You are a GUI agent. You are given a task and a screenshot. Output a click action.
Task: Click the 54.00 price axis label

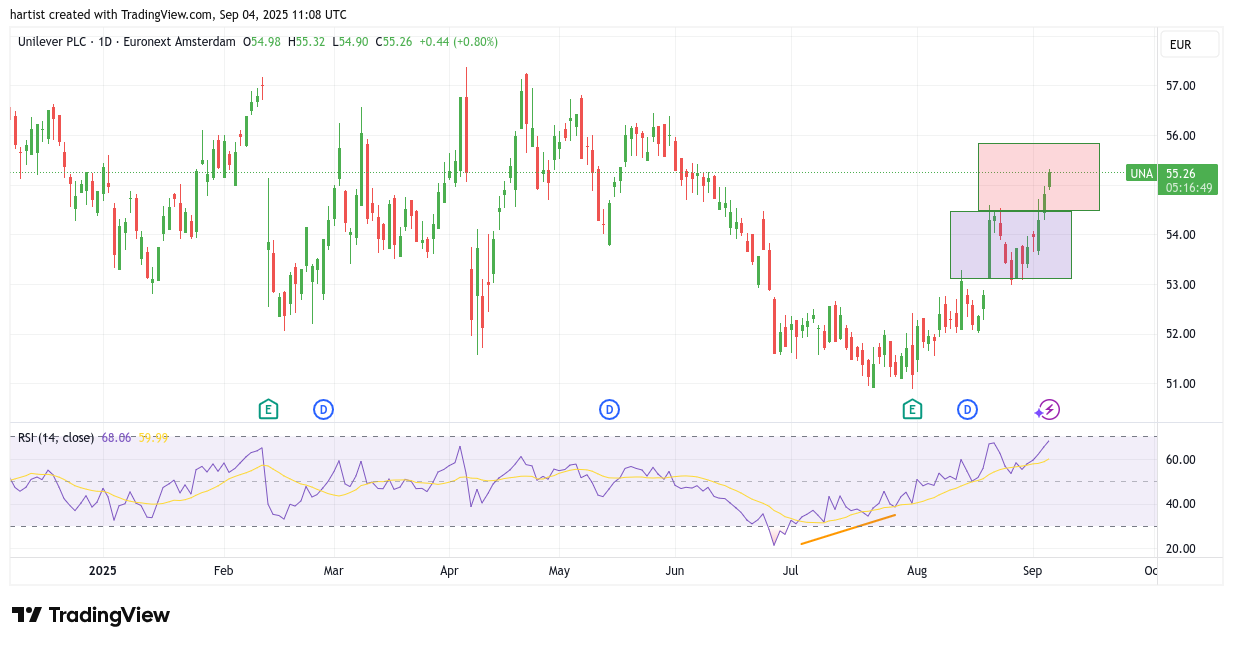(x=1181, y=235)
